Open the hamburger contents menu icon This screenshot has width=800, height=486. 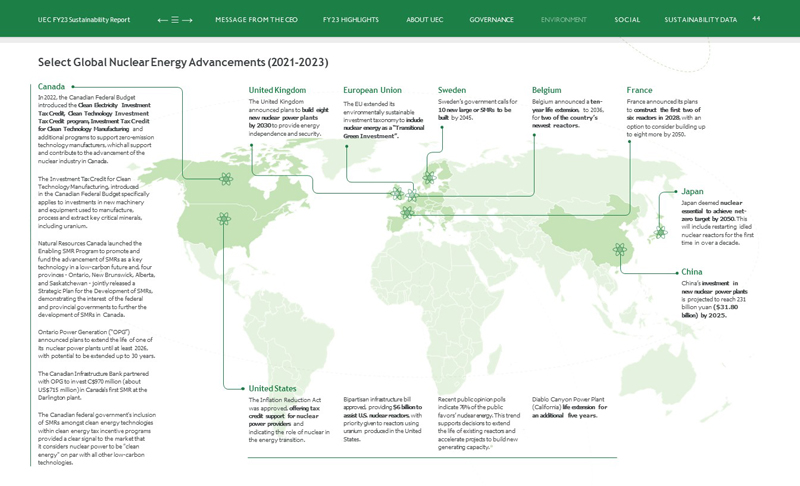coord(175,20)
